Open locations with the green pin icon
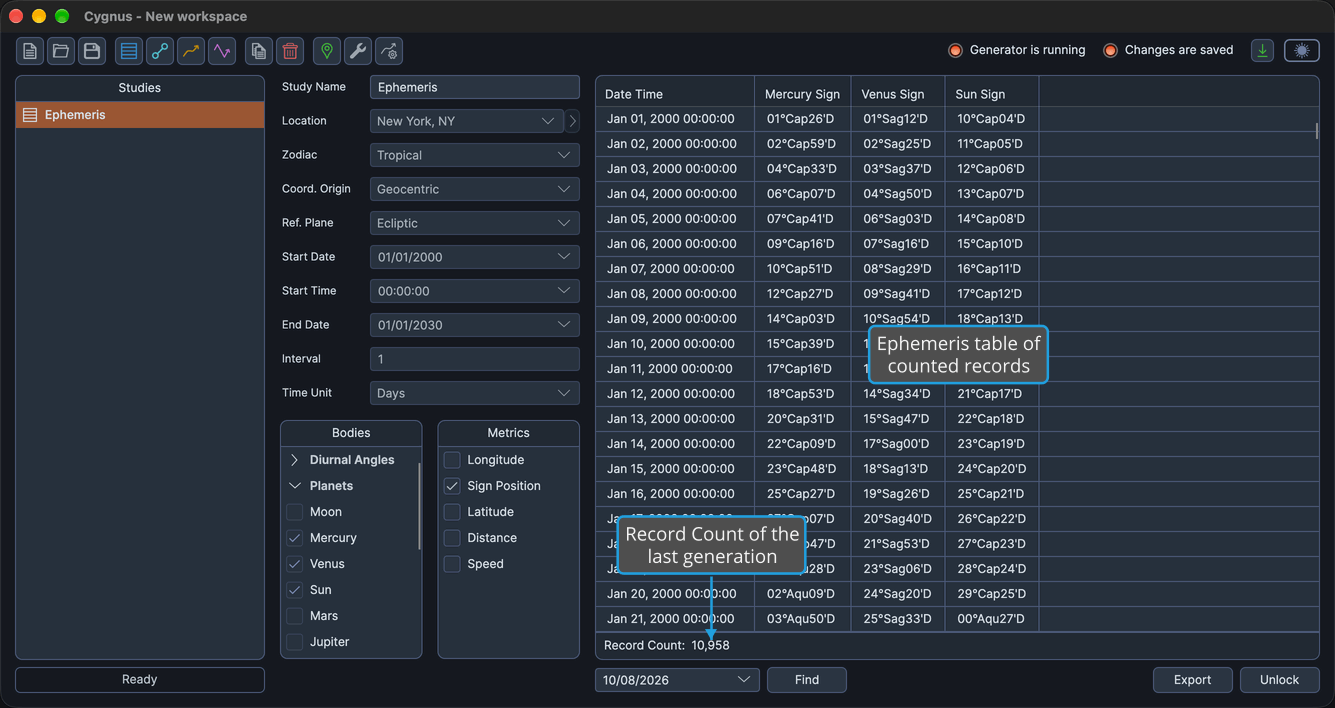This screenshot has height=708, width=1335. pos(327,51)
